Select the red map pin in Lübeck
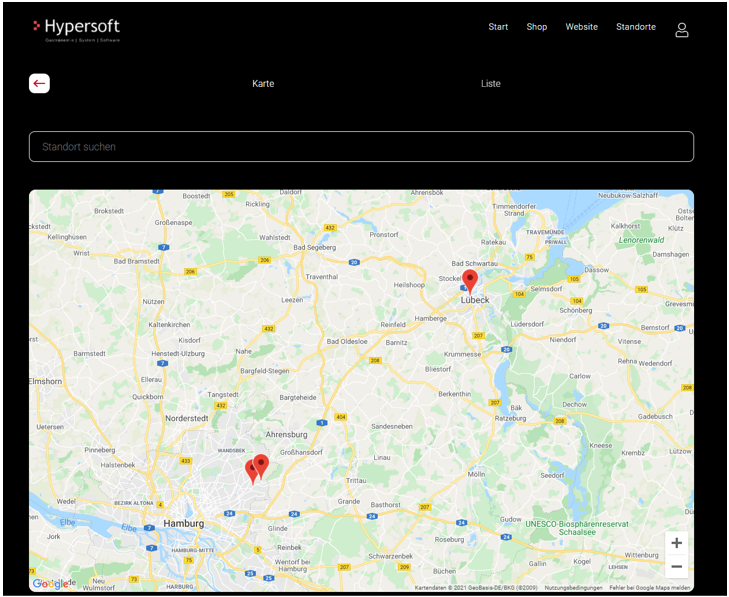This screenshot has width=729, height=597. click(469, 280)
